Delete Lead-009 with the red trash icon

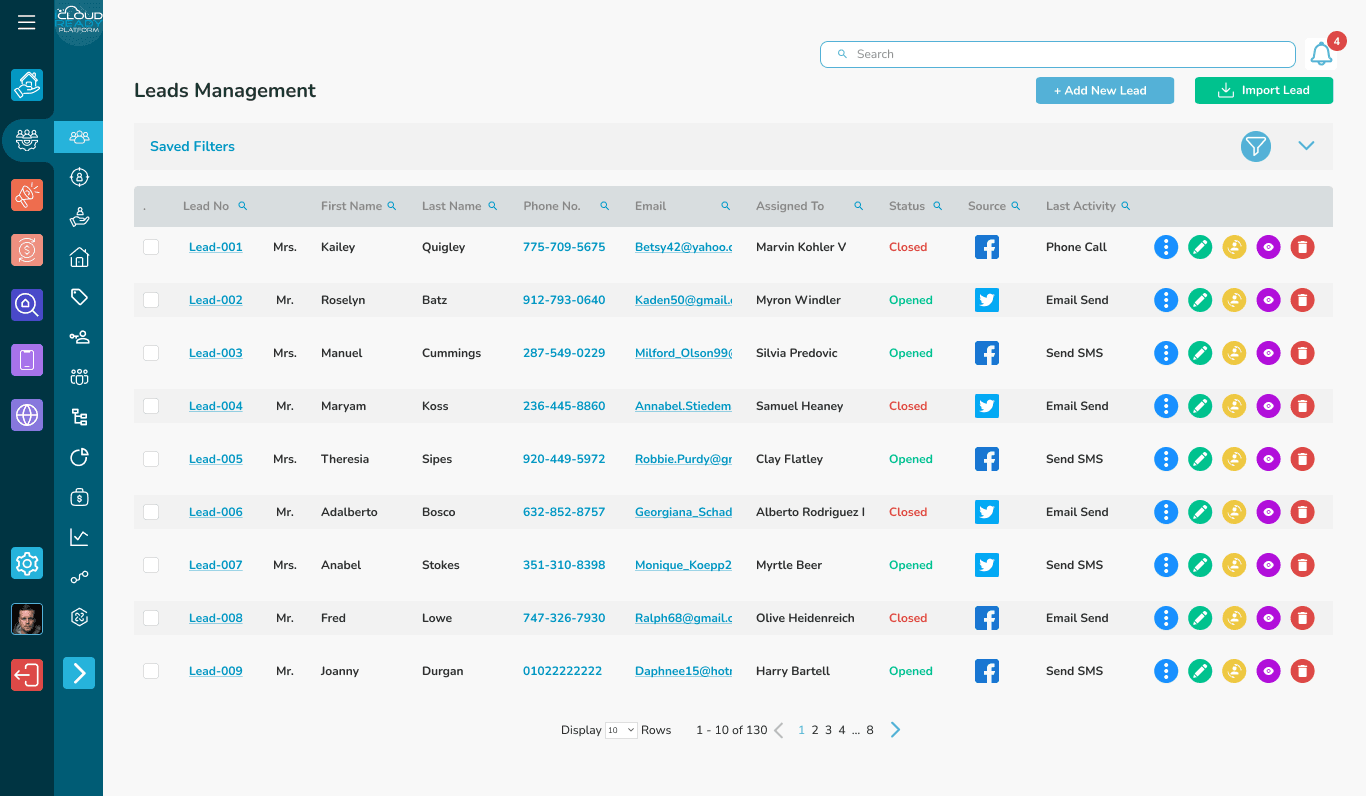tap(1302, 670)
